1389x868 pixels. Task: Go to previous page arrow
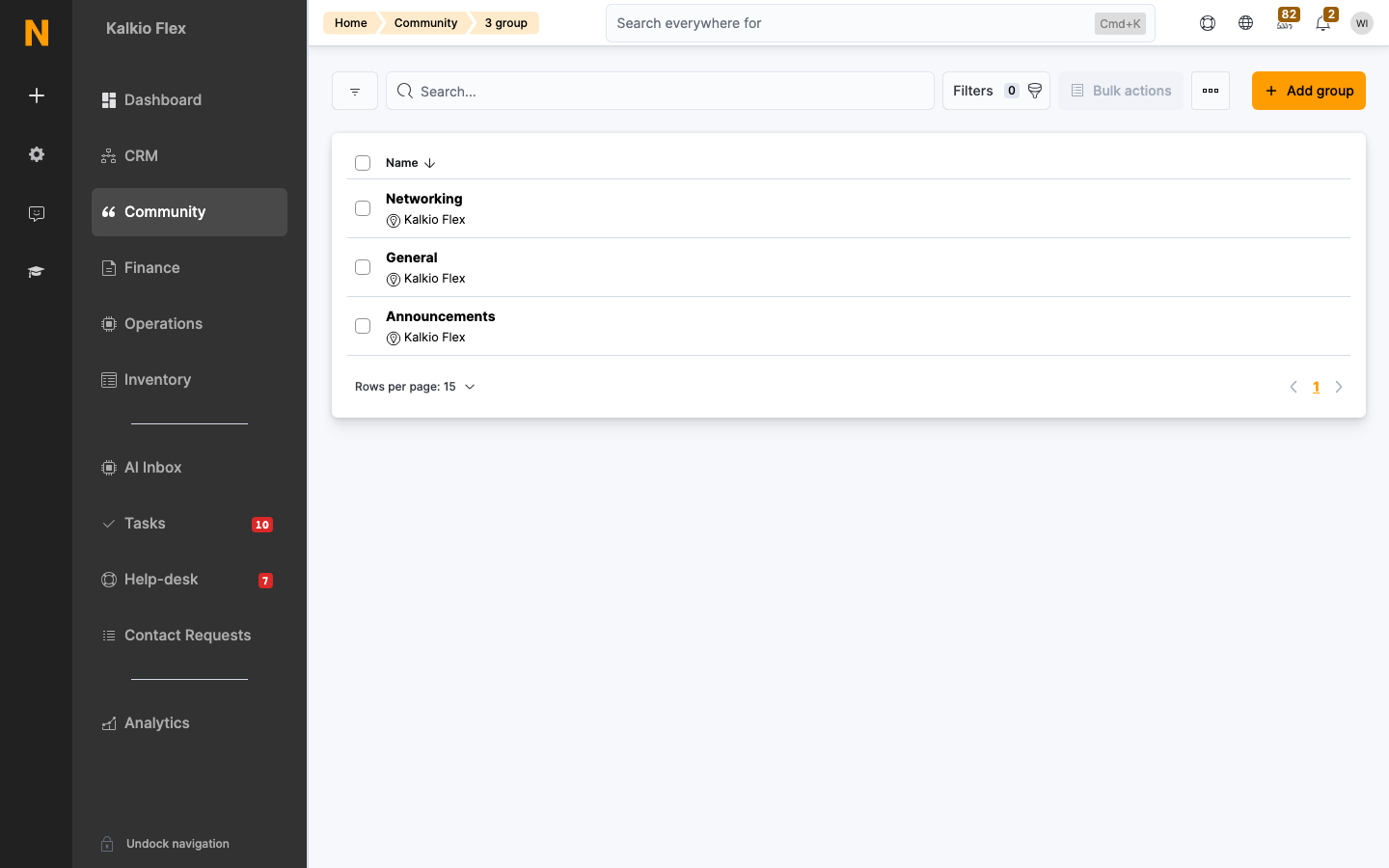pos(1294,387)
